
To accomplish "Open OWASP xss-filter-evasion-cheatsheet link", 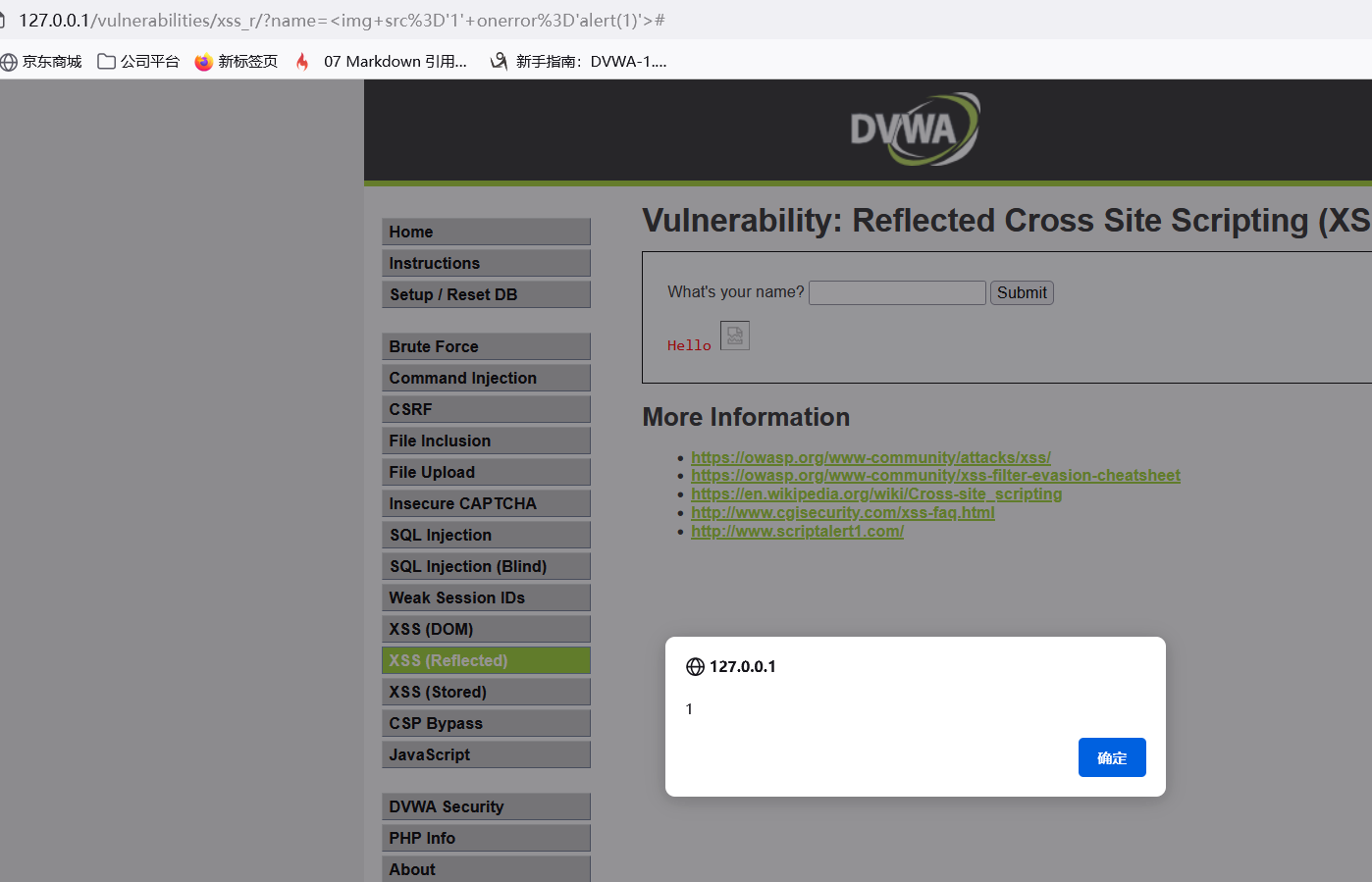I will [935, 476].
